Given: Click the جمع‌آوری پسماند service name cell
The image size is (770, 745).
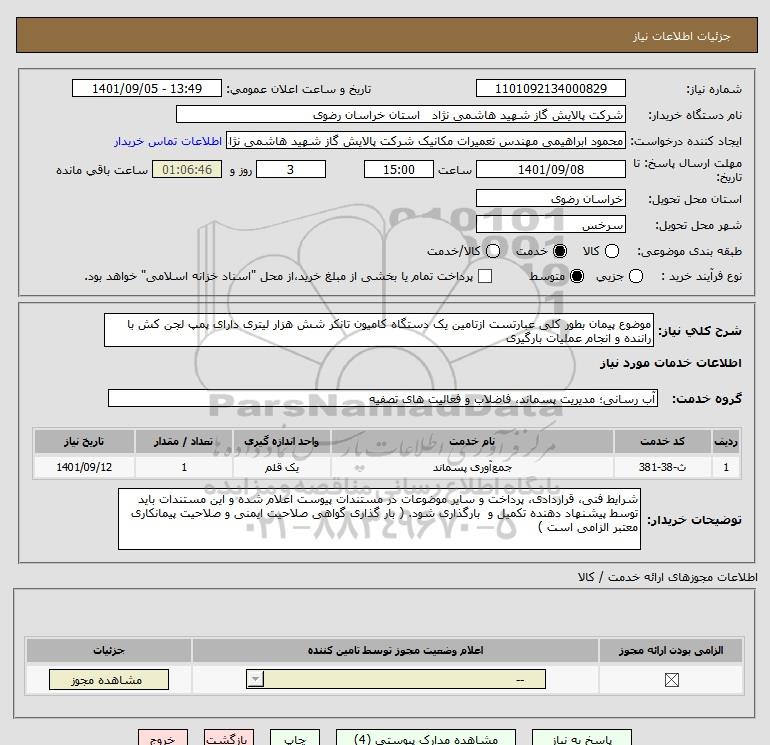Looking at the screenshot, I should (x=472, y=467).
